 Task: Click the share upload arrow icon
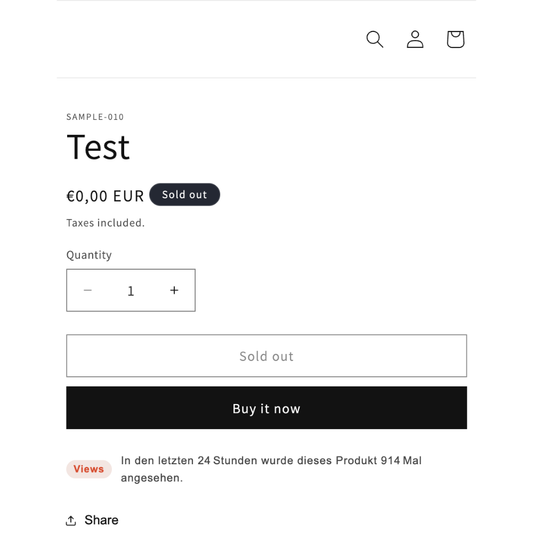[x=71, y=520]
